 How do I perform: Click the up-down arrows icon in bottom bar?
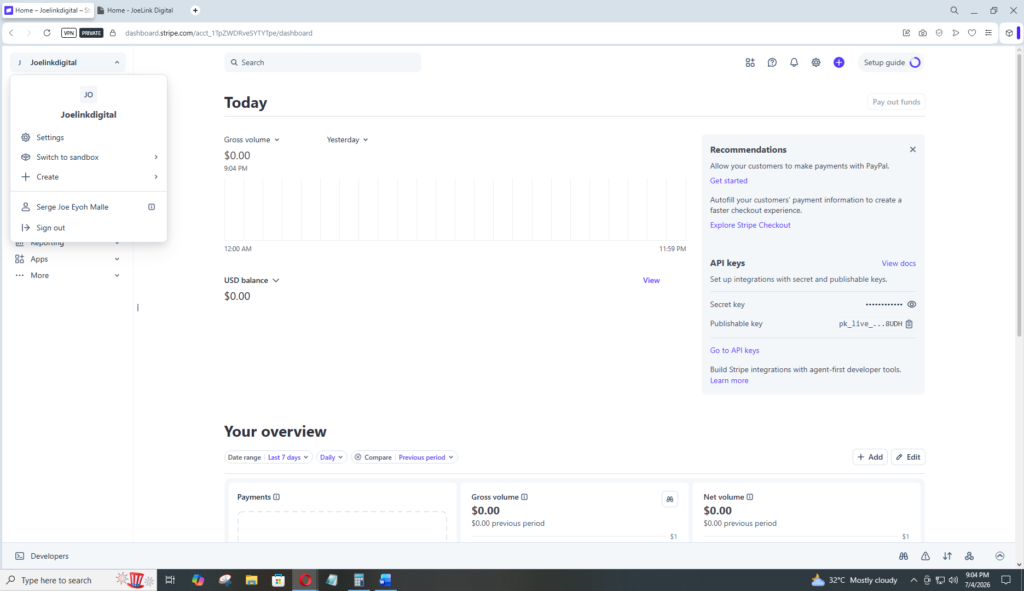[x=947, y=556]
